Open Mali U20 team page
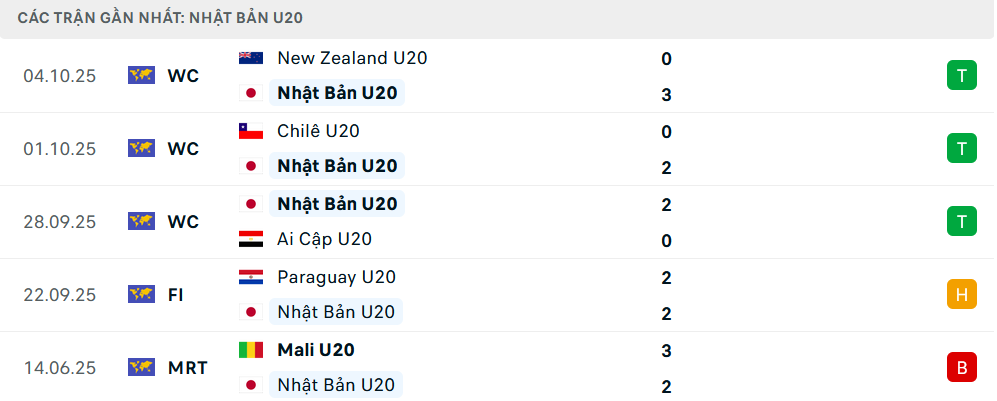The height and width of the screenshot is (401, 997). [316, 350]
